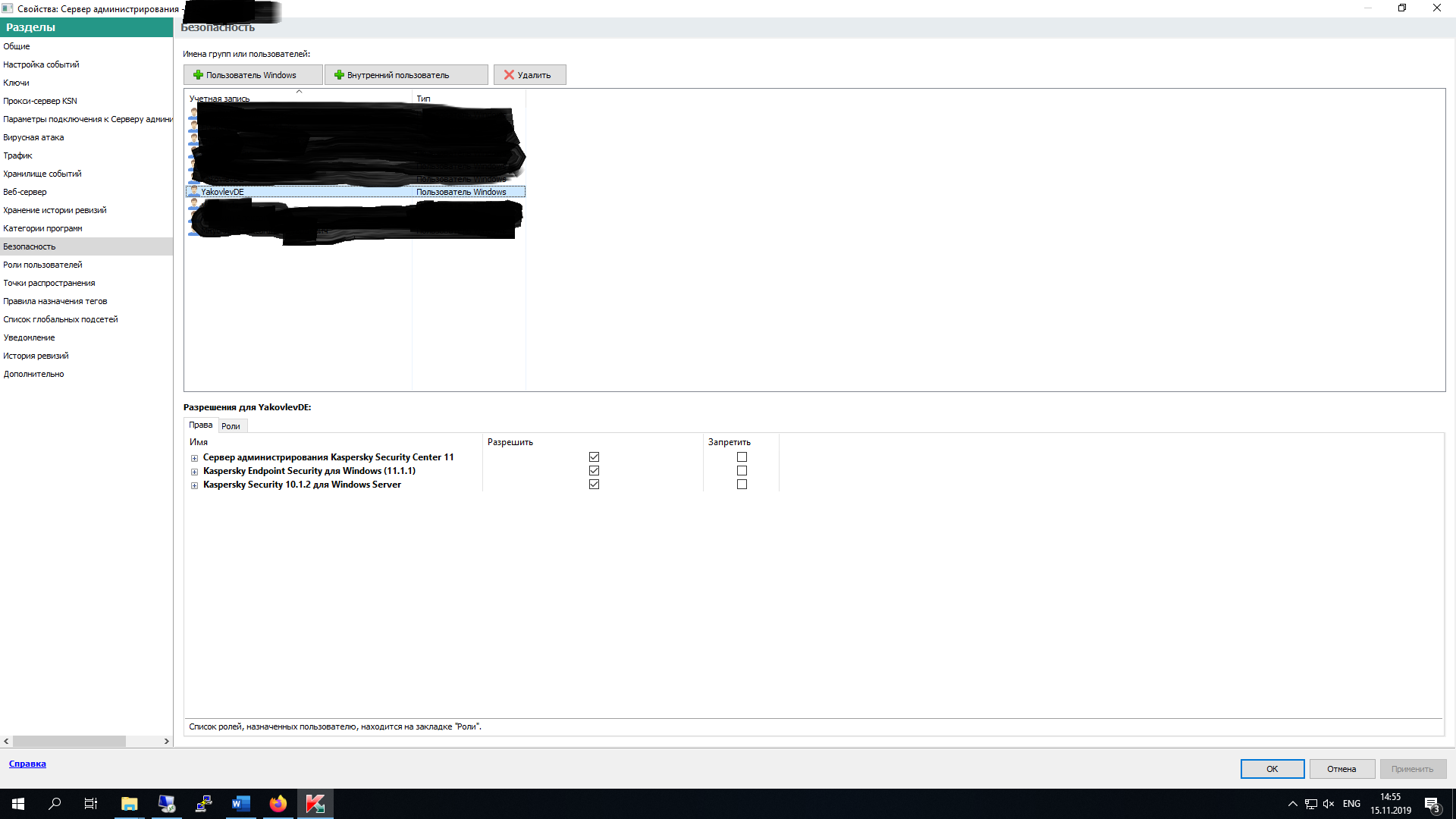Expand Kaspersky Endpoint Security для Windows node

(x=194, y=472)
